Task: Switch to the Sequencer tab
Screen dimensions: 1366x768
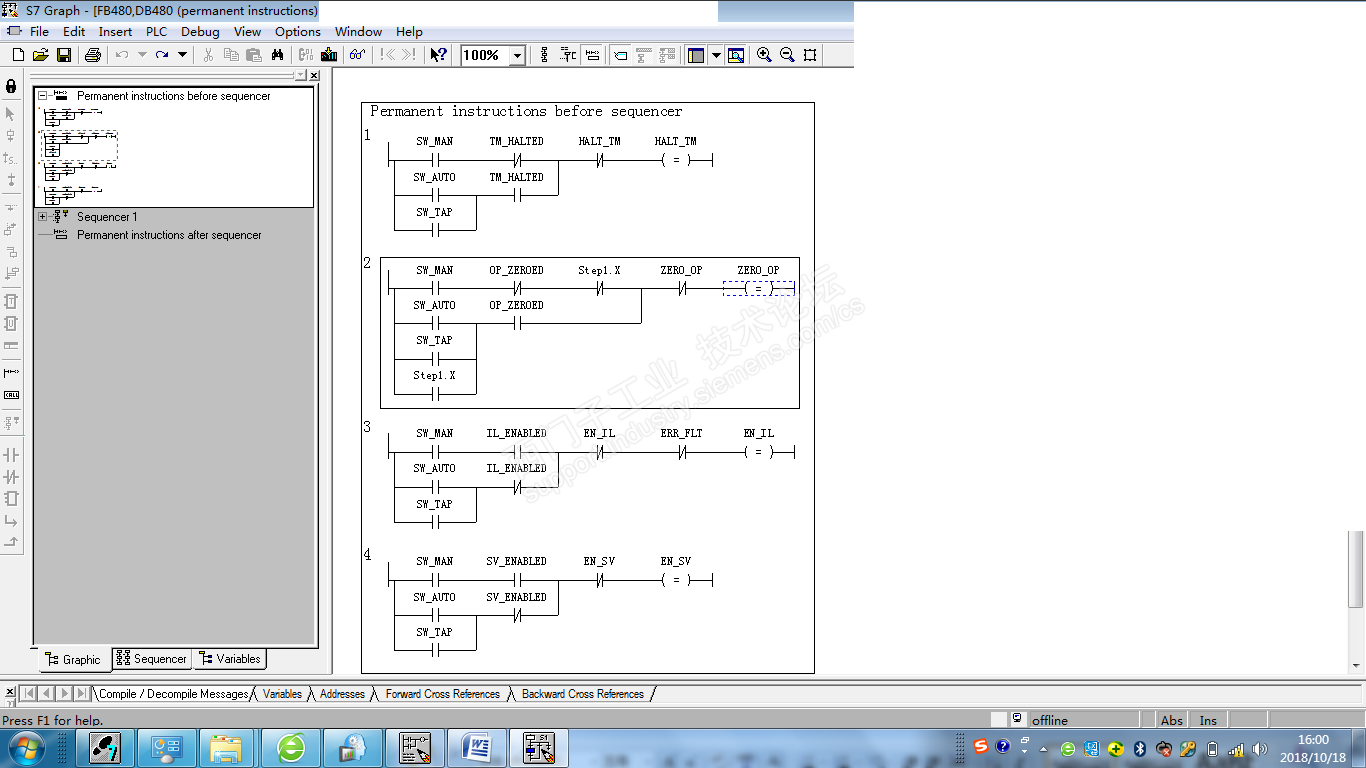Action: [x=151, y=659]
